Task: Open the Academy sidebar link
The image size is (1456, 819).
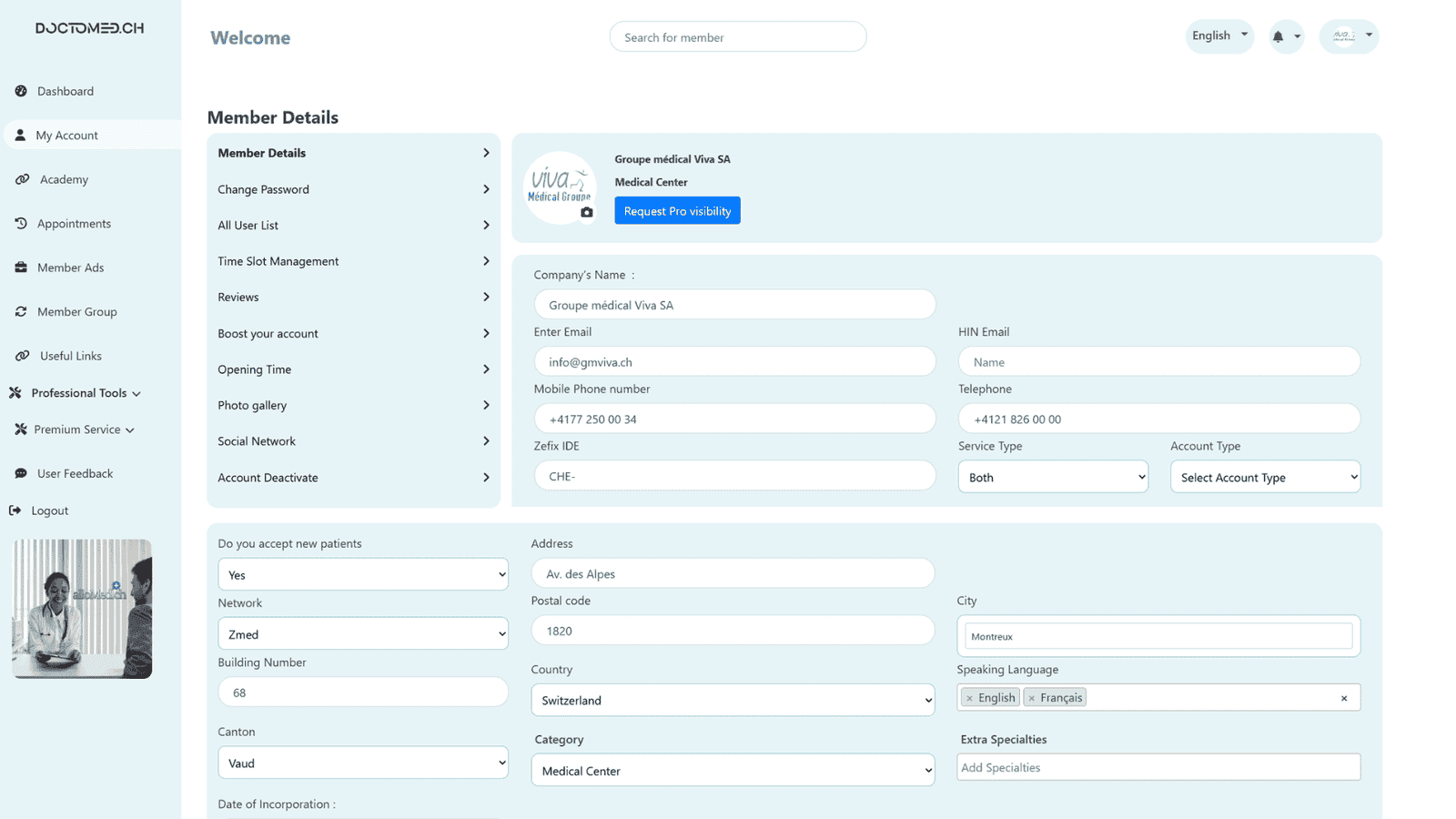Action: (x=64, y=179)
